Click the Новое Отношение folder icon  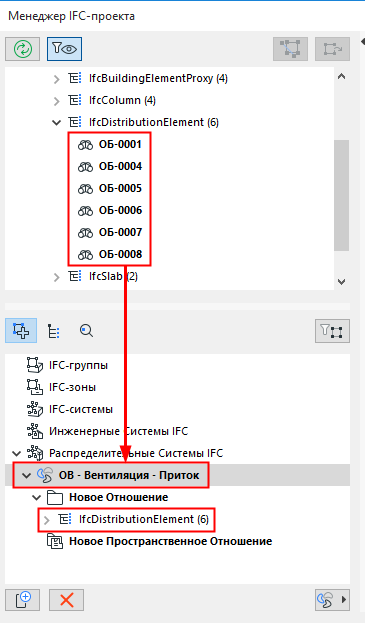(x=55, y=497)
